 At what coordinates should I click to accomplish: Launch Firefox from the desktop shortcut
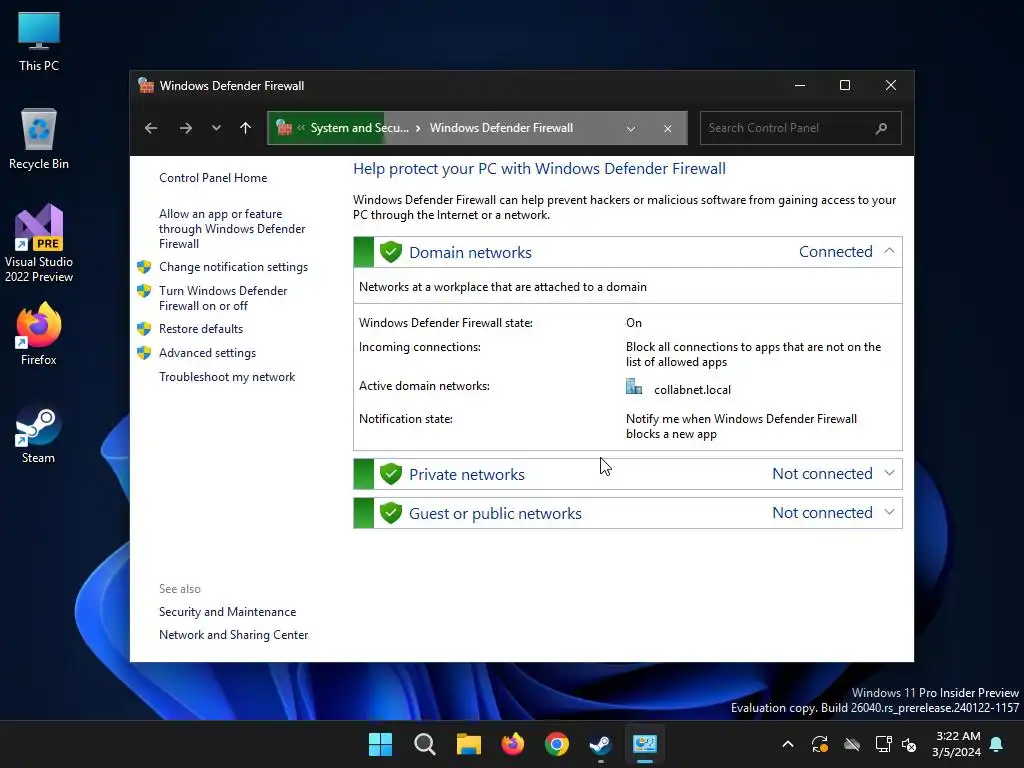(39, 334)
